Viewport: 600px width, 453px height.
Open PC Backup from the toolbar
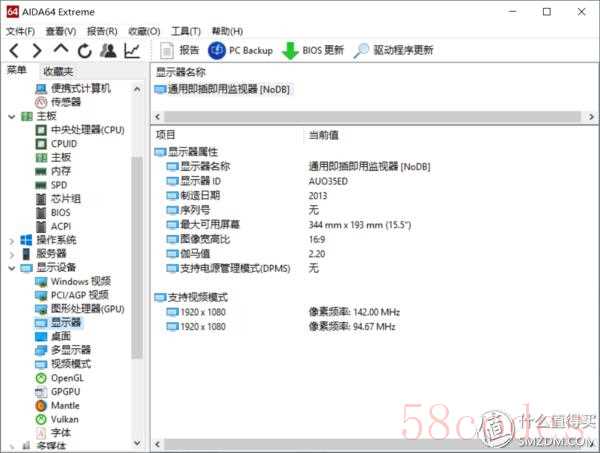[240, 51]
